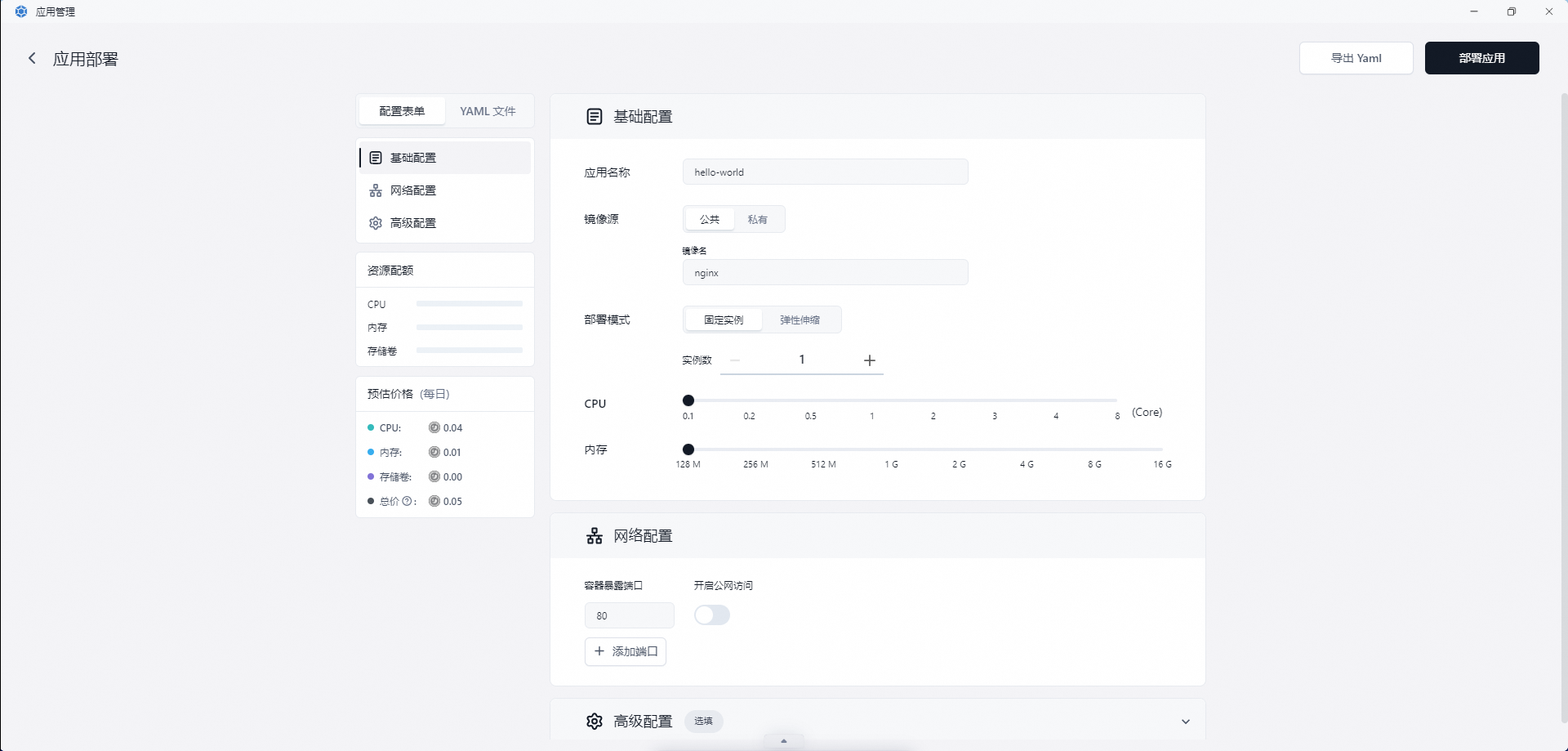Click the 内存 quota progress bar
The image size is (1568, 751).
pyautogui.click(x=470, y=327)
